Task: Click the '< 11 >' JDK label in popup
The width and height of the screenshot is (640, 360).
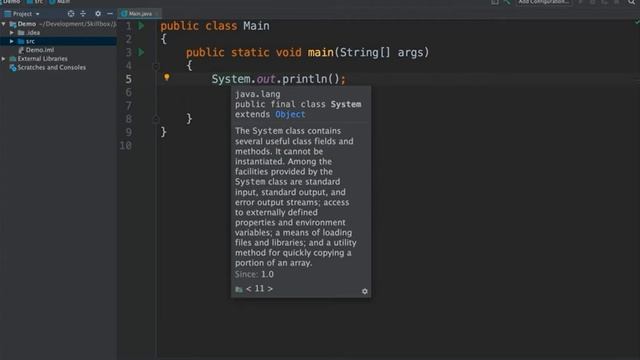Action: [259, 289]
